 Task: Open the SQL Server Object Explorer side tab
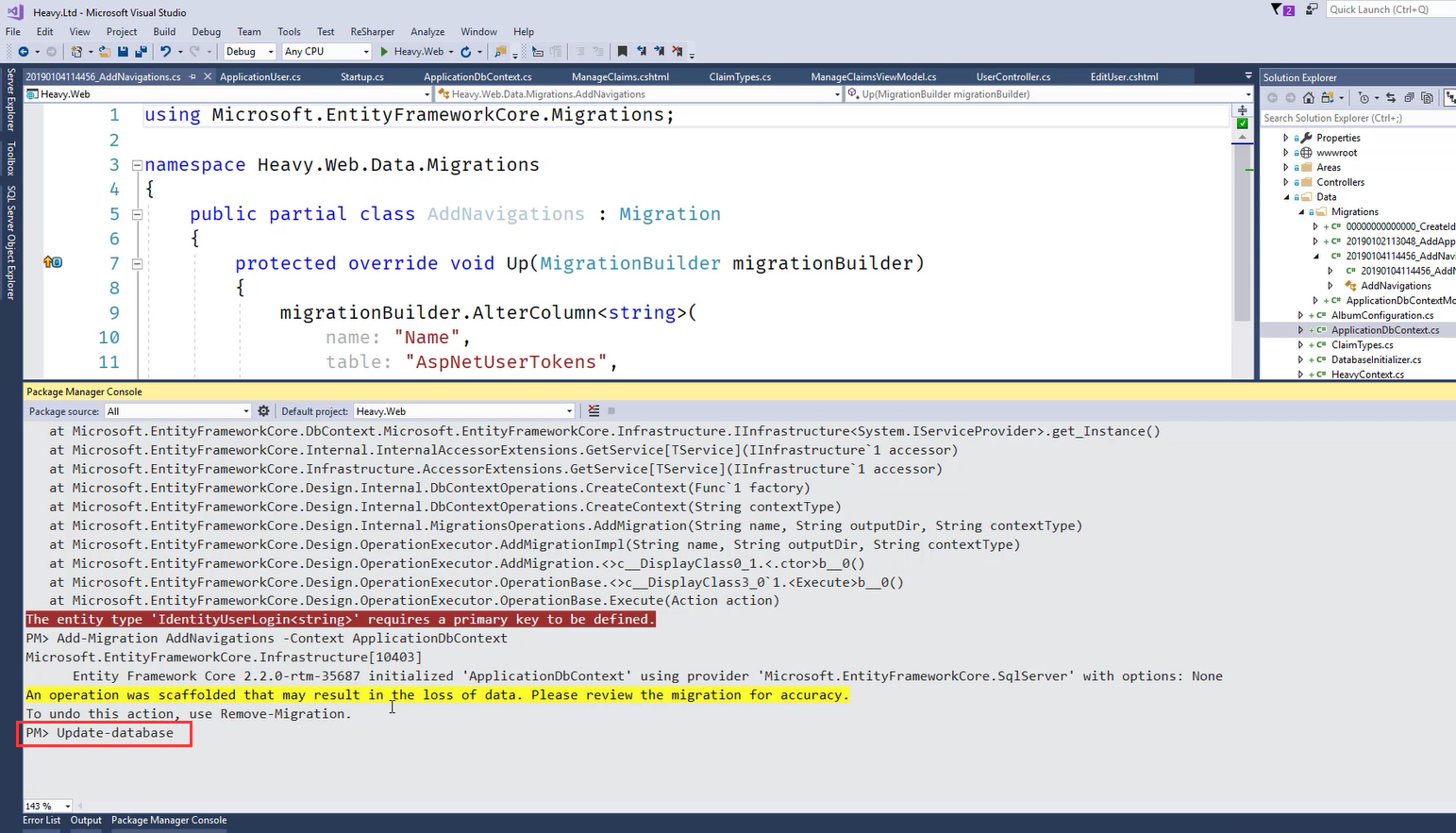(x=10, y=242)
